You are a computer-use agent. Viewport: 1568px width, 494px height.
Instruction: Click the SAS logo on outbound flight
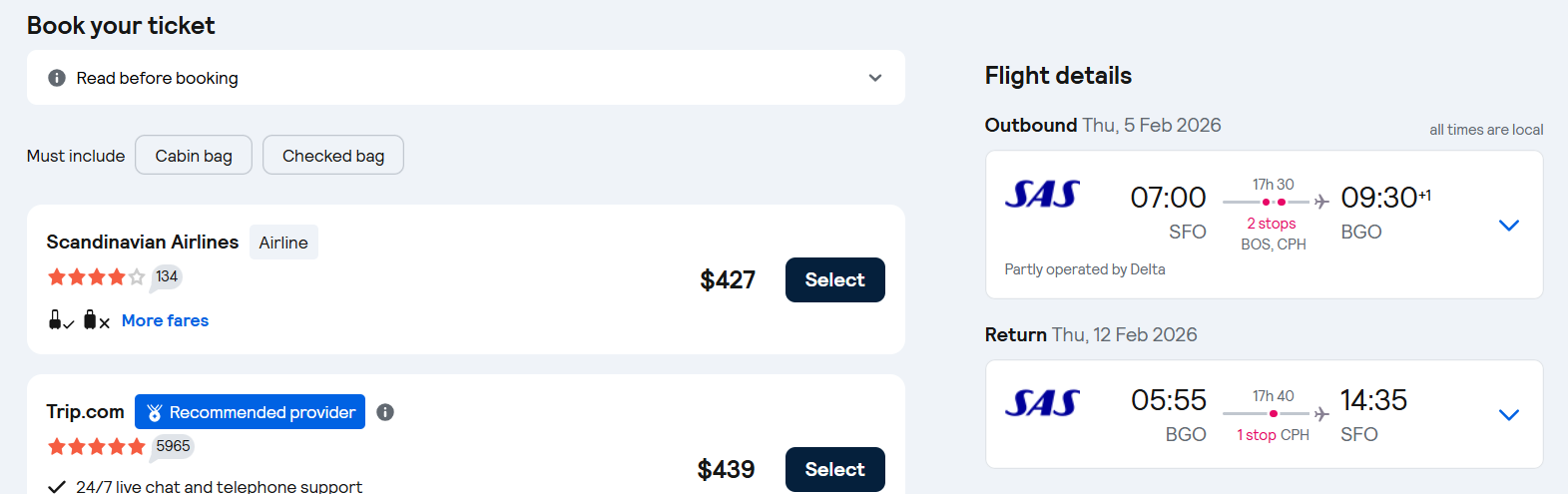(1042, 195)
